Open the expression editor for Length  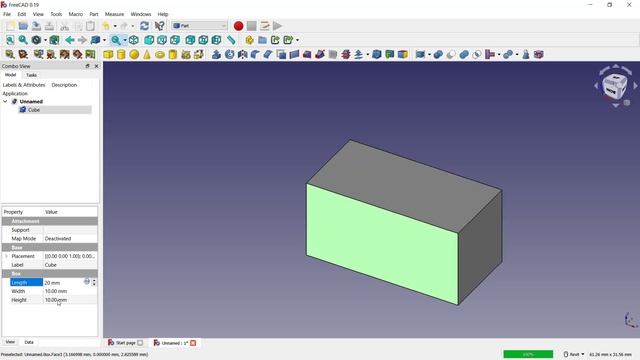pos(87,282)
